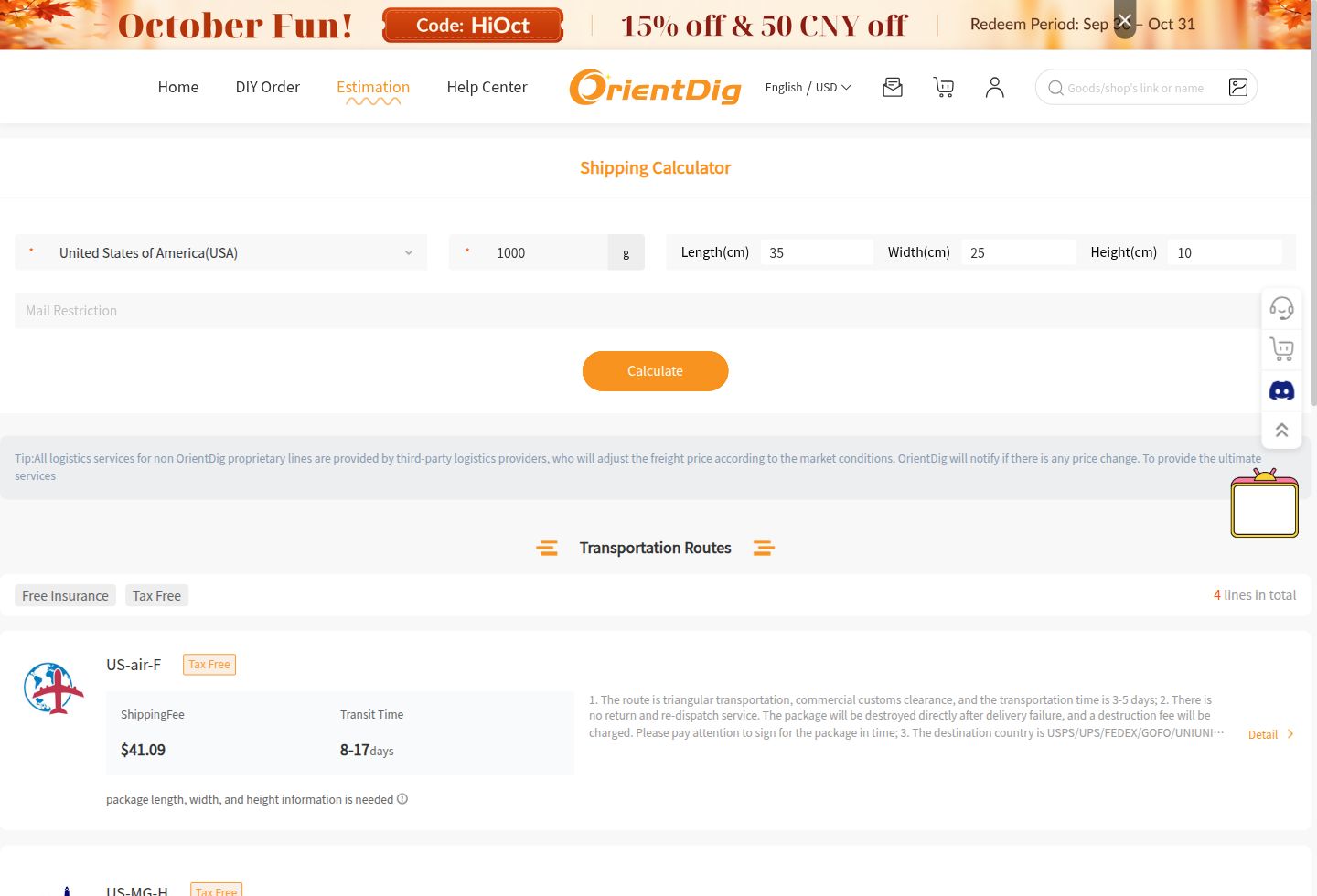Click the Length(cm) input field

pos(817,252)
